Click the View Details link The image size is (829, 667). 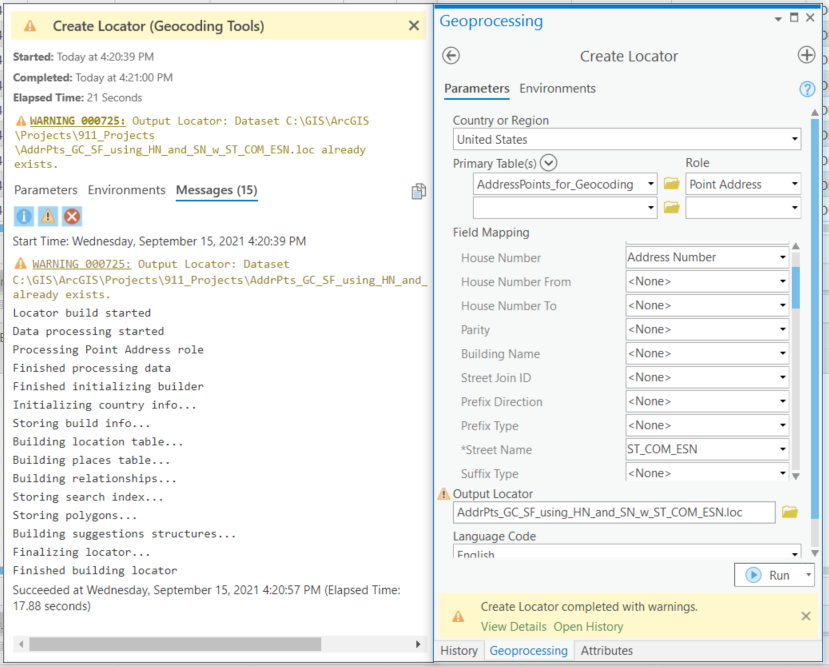[x=513, y=627]
